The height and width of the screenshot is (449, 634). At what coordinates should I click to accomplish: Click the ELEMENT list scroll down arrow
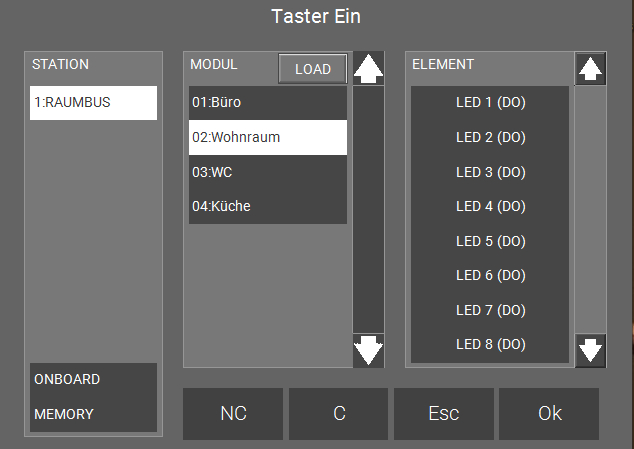click(x=590, y=350)
